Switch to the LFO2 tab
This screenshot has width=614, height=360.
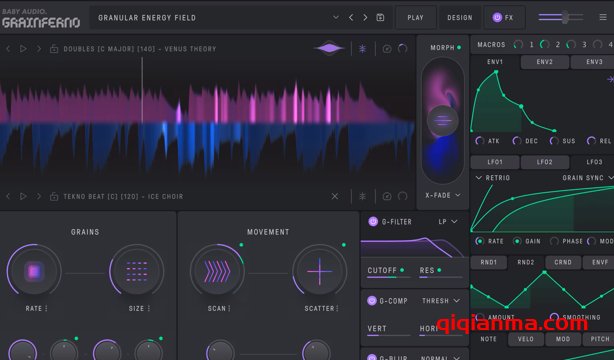point(545,162)
